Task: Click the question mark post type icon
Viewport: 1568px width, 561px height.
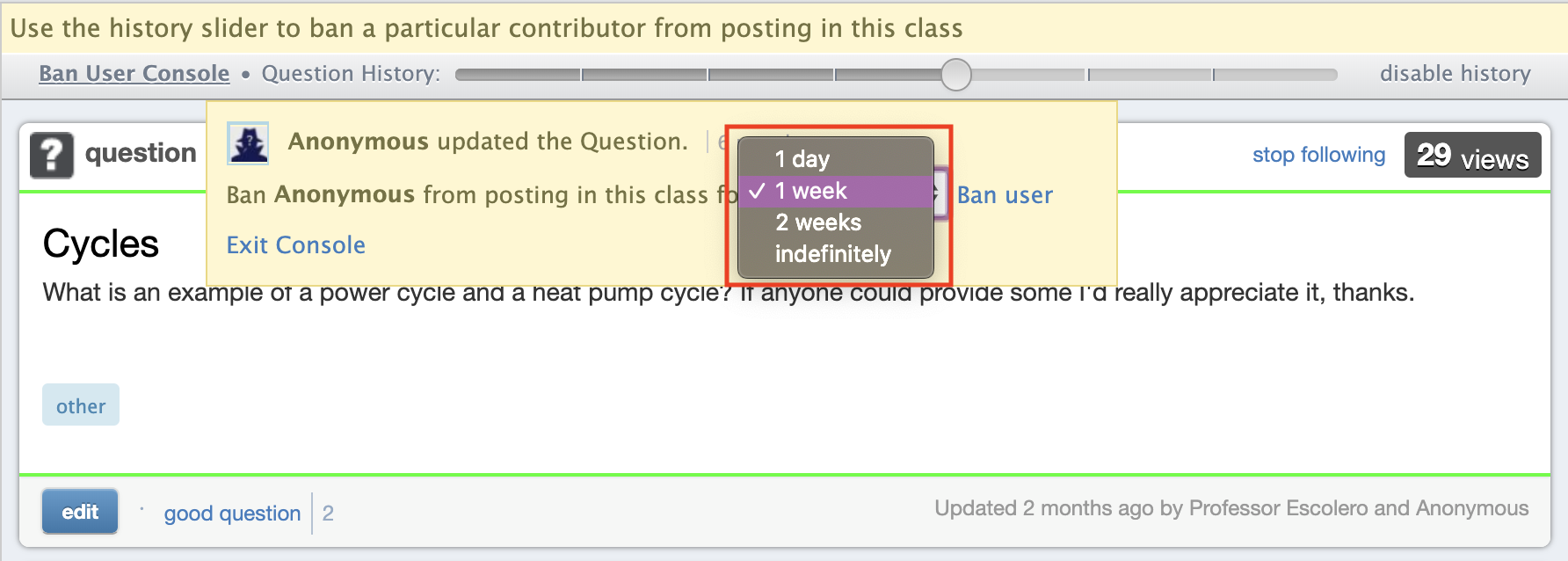Action: (x=50, y=152)
